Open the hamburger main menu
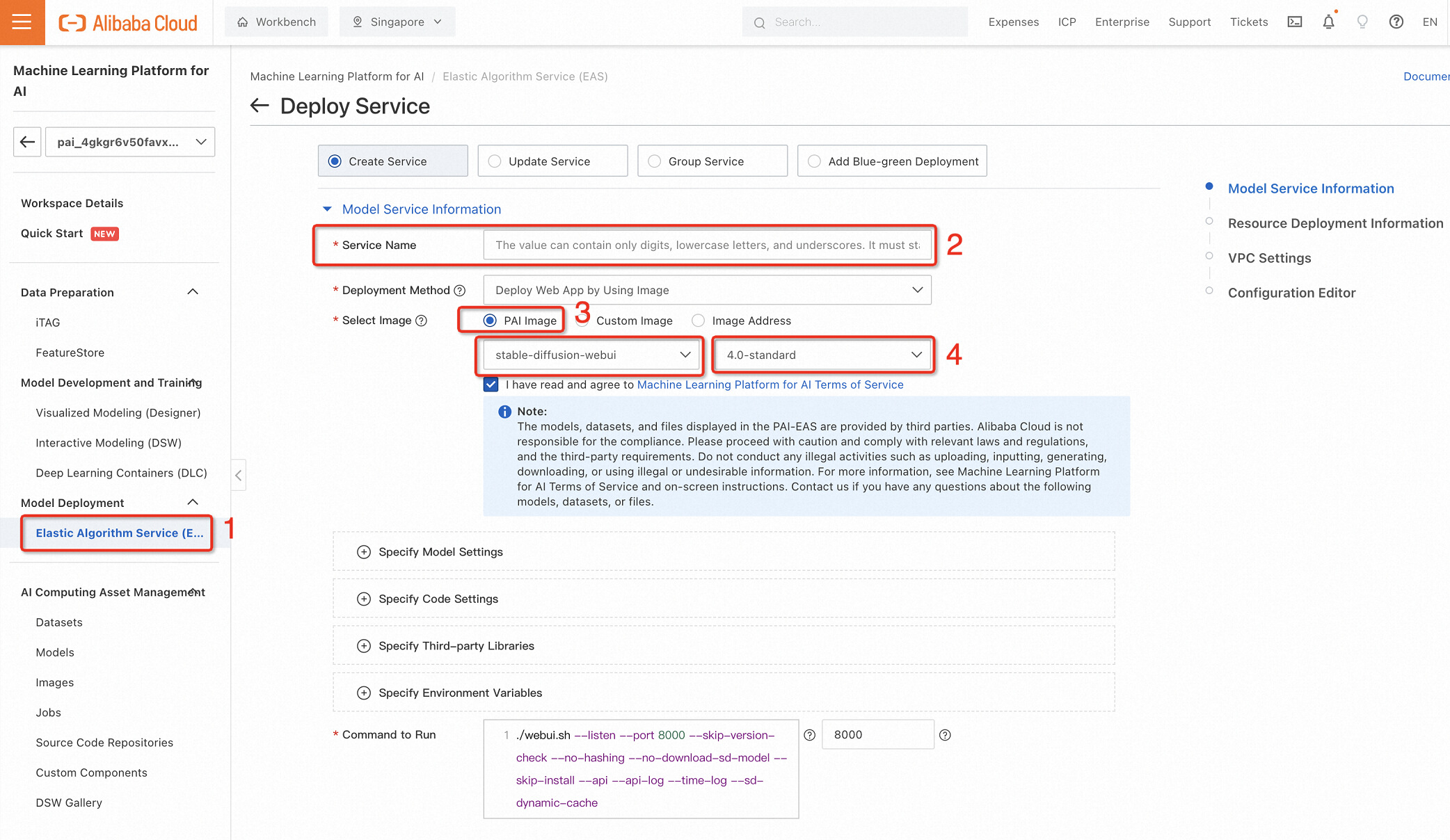Viewport: 1450px width, 840px height. [x=22, y=22]
